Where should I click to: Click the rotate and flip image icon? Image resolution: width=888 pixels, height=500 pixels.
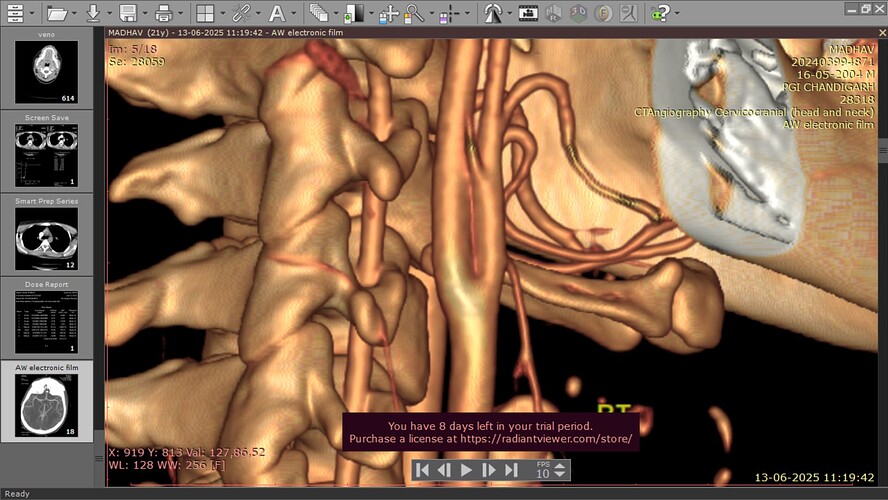(x=492, y=12)
